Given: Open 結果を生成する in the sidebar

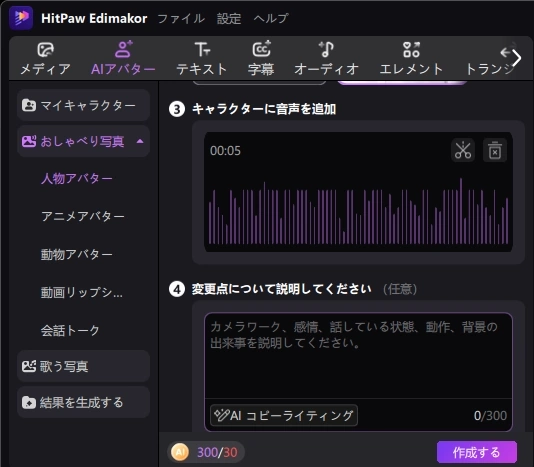Looking at the screenshot, I should click(x=83, y=402).
